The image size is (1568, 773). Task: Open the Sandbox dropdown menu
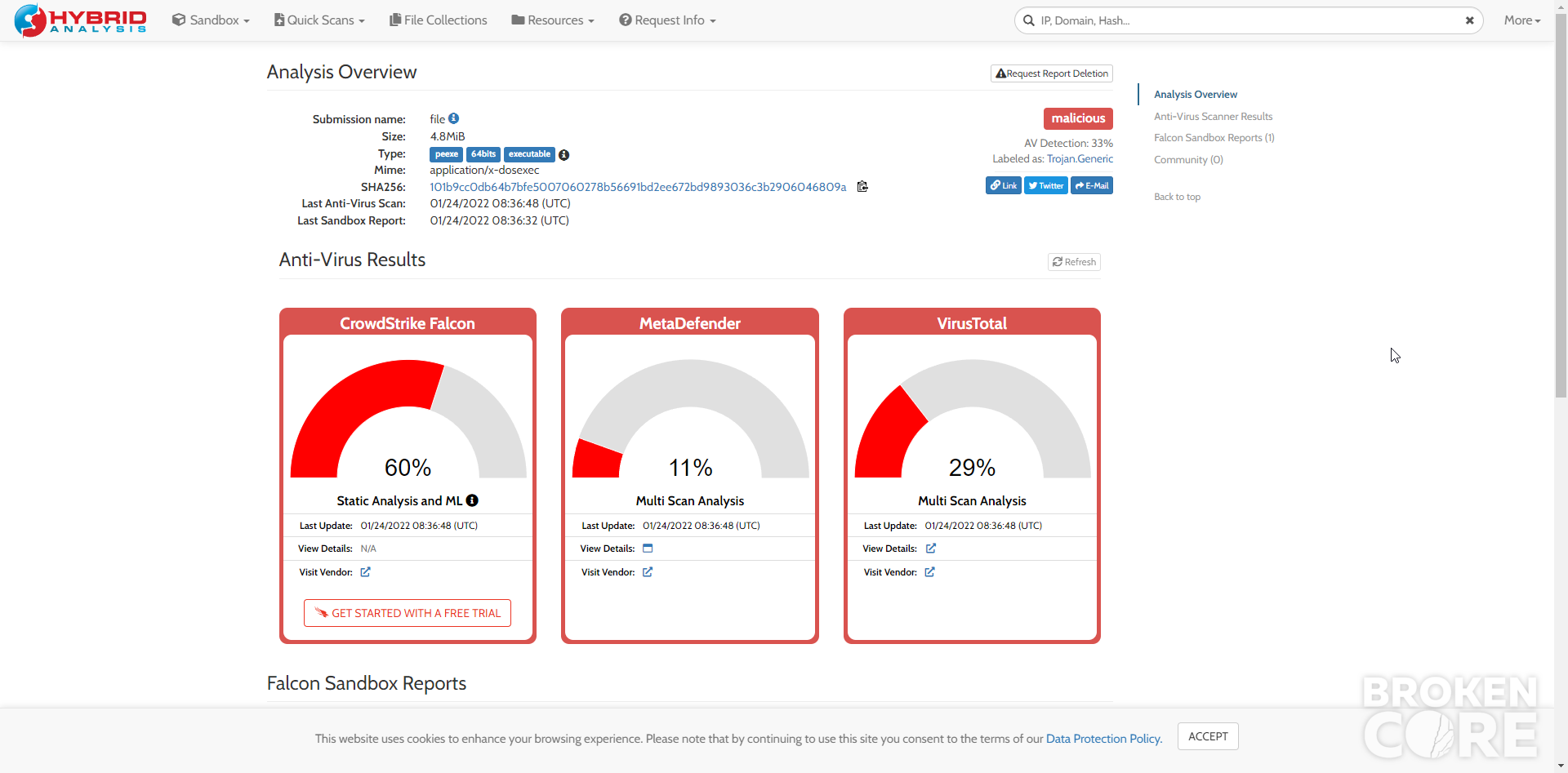(211, 20)
